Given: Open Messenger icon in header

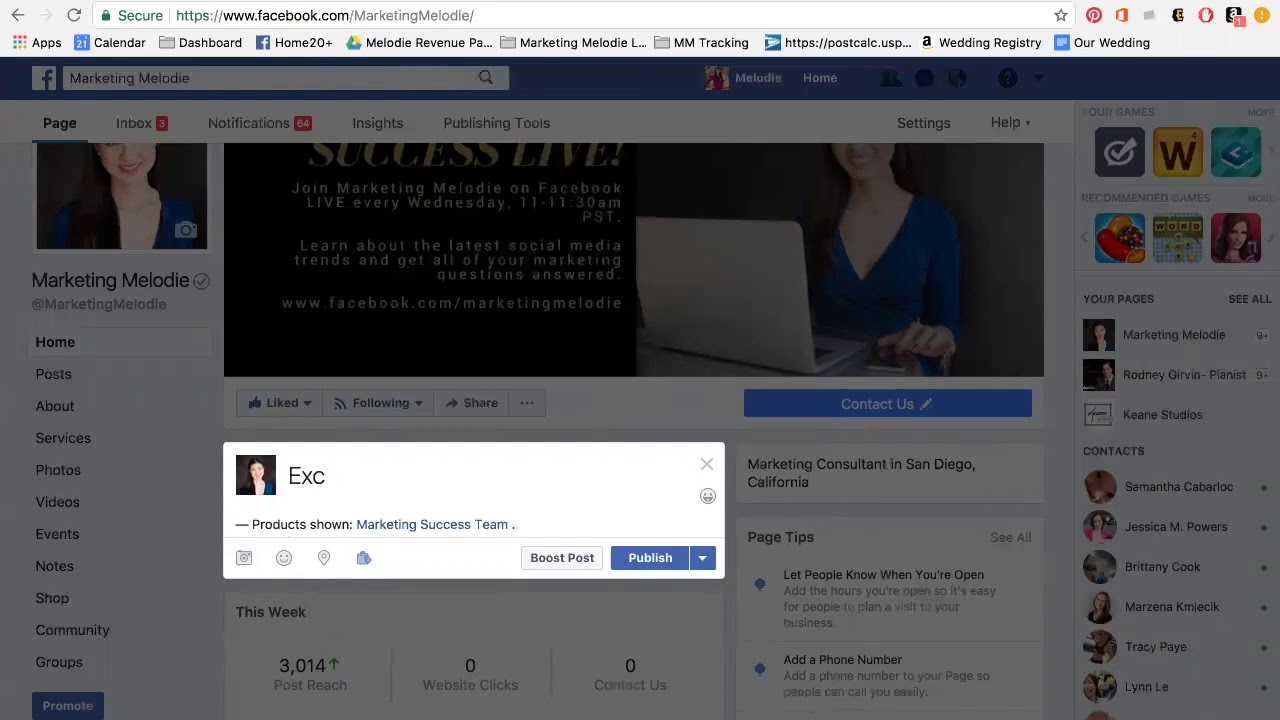Looking at the screenshot, I should coord(924,78).
